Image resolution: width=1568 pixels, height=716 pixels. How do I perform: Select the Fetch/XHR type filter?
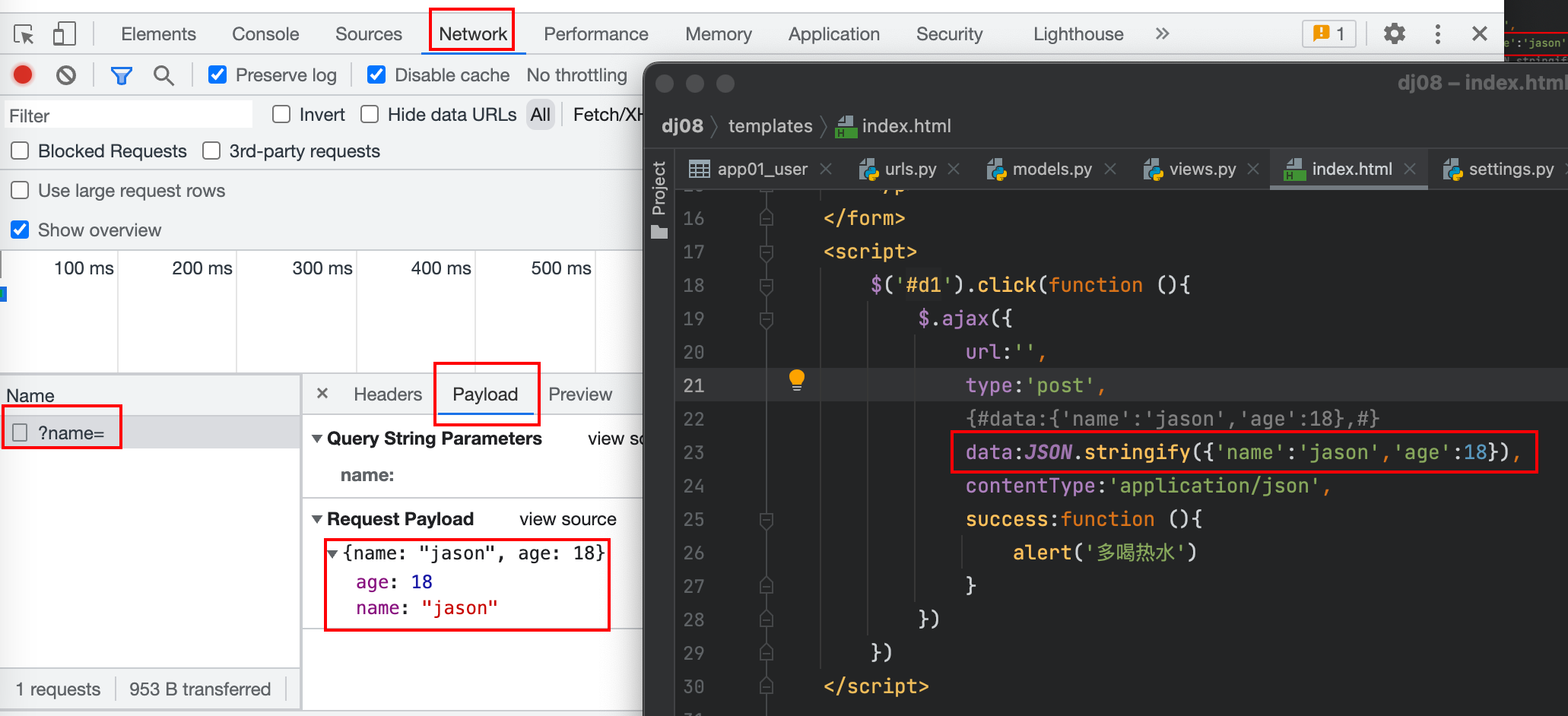pos(608,115)
